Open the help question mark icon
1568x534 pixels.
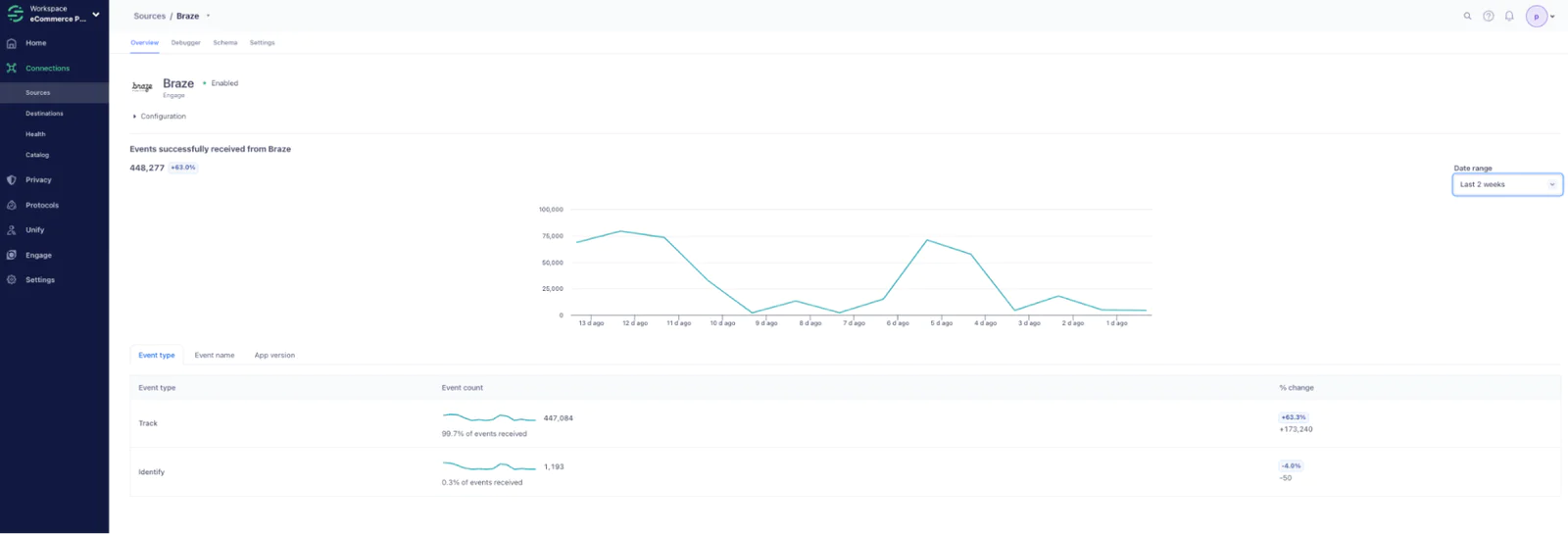coord(1489,16)
